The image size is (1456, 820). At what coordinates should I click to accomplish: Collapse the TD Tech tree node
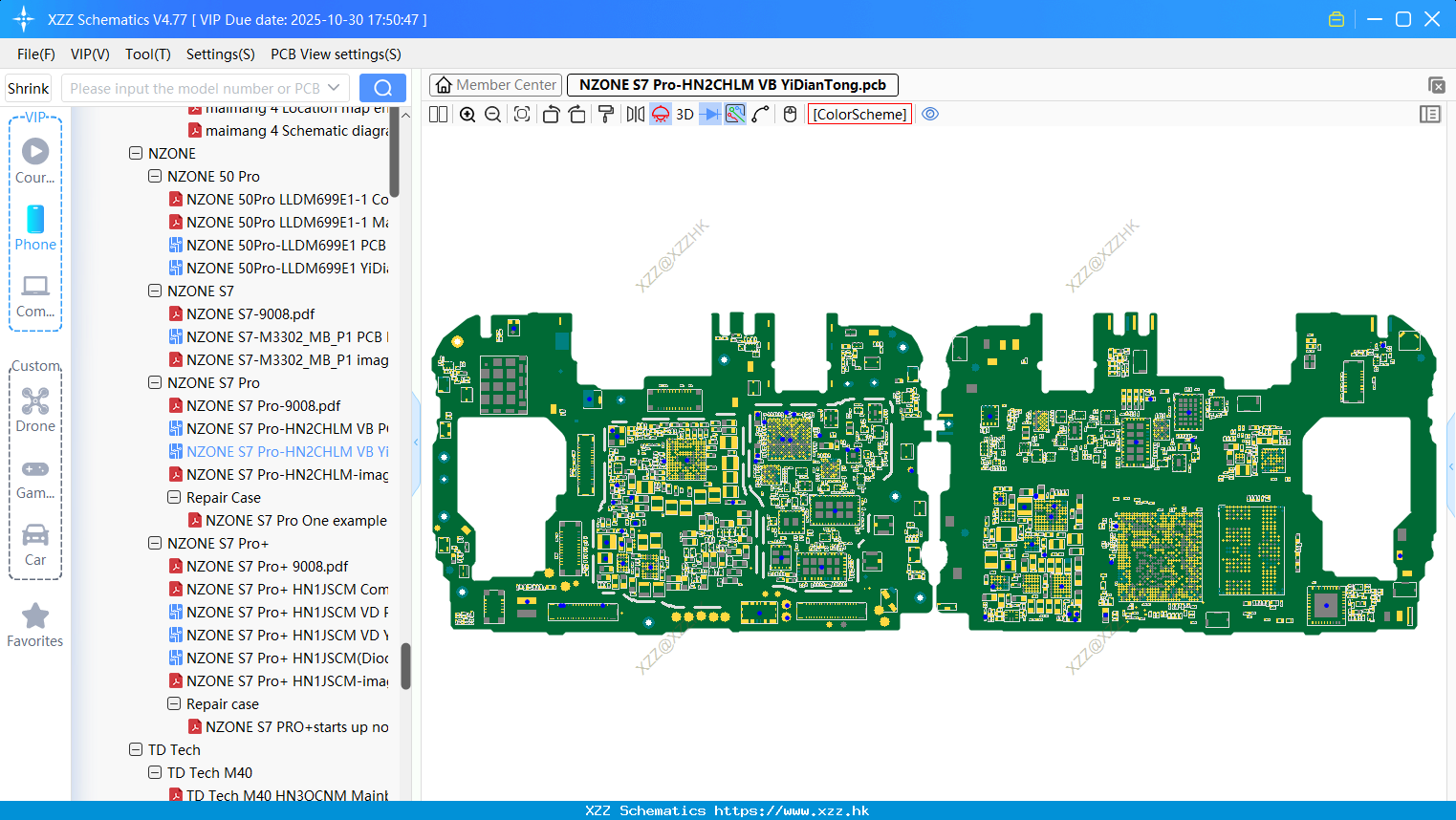tap(136, 749)
